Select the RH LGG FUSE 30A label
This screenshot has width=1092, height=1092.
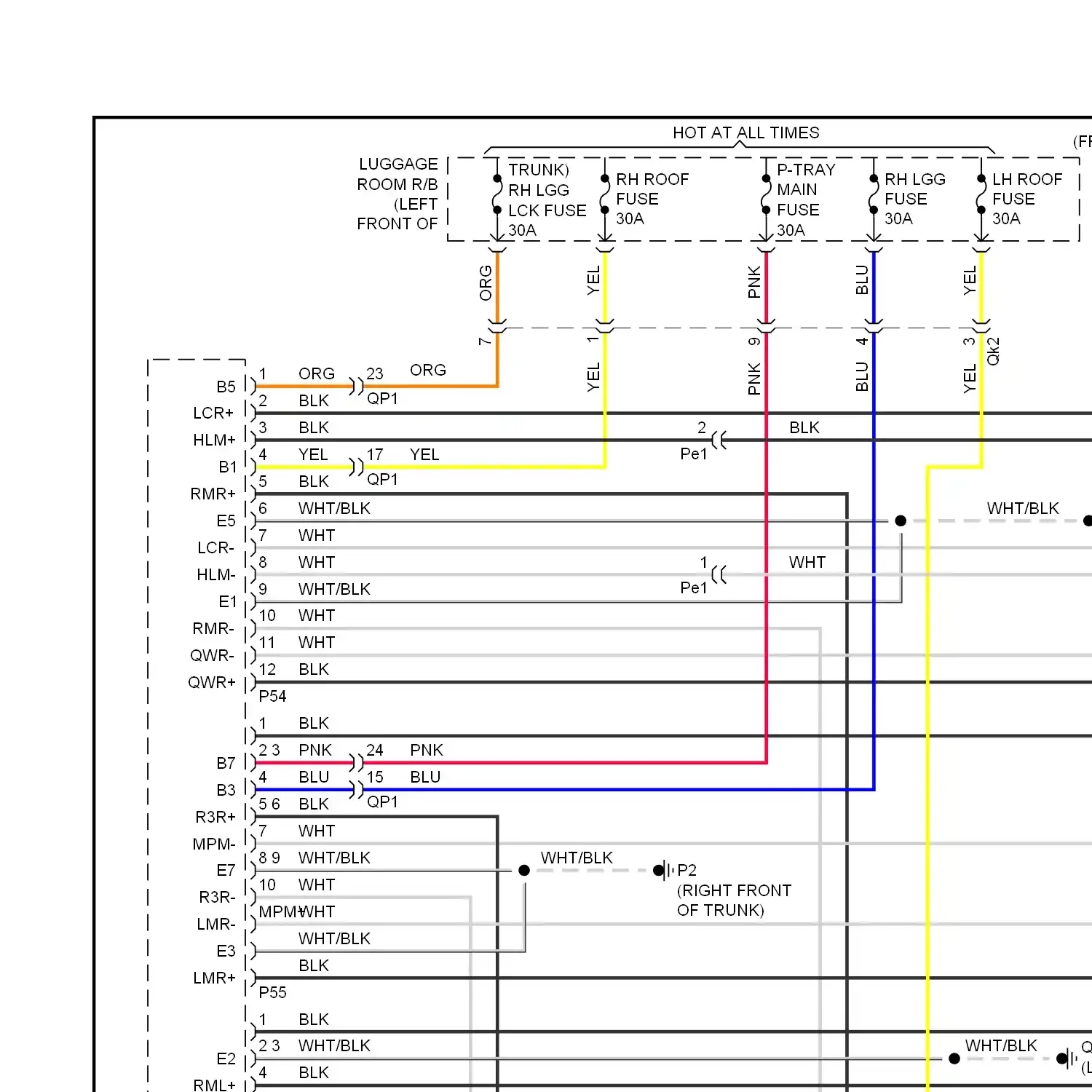pos(914,199)
